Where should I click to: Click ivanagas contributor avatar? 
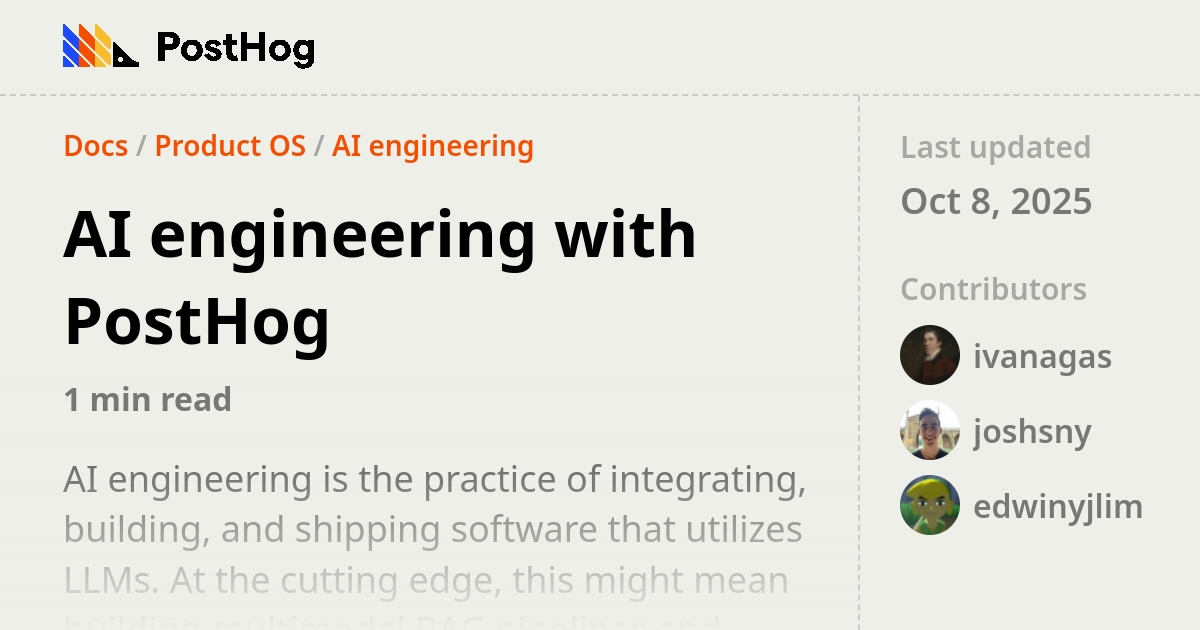(x=930, y=355)
